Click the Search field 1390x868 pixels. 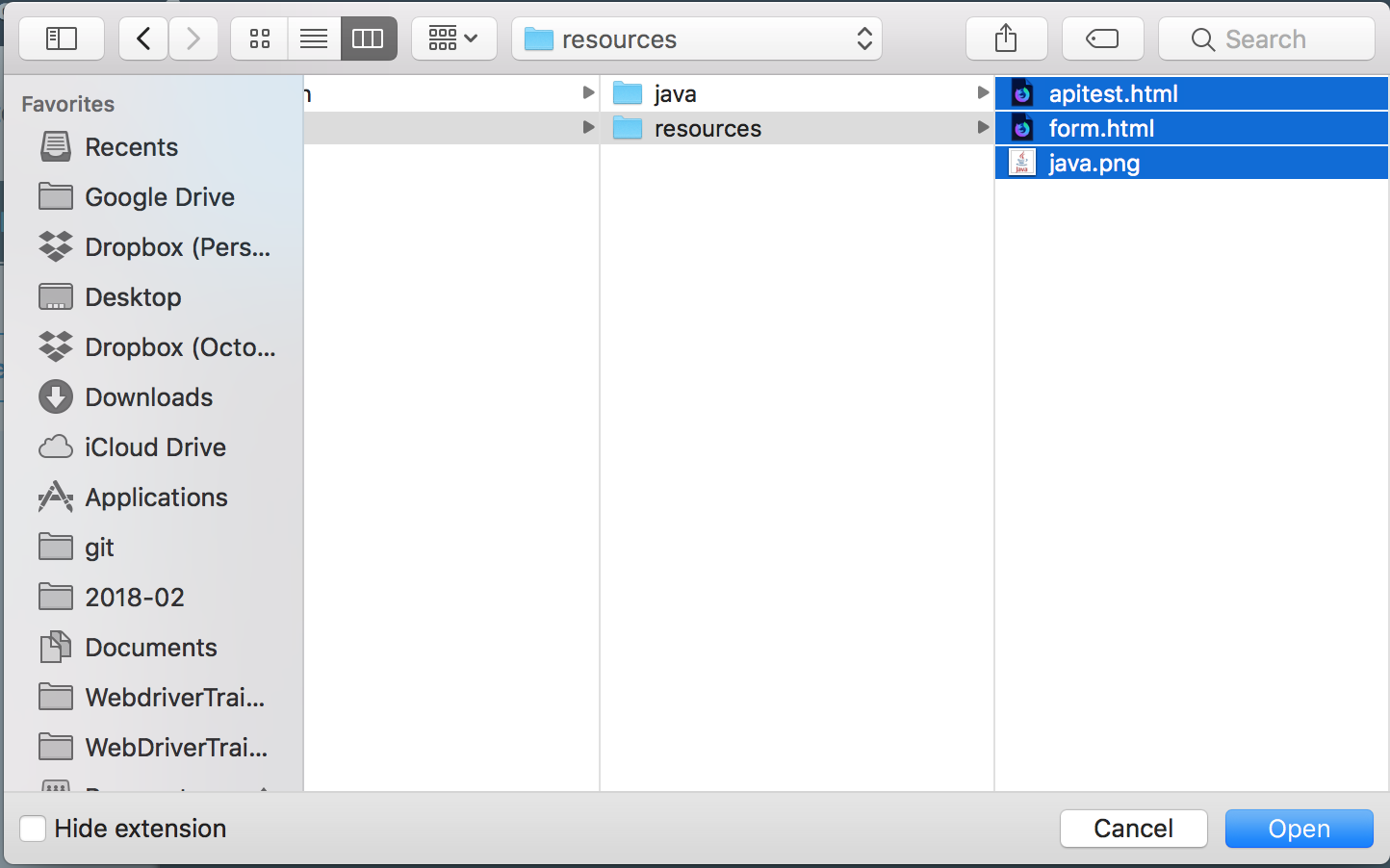1266,38
